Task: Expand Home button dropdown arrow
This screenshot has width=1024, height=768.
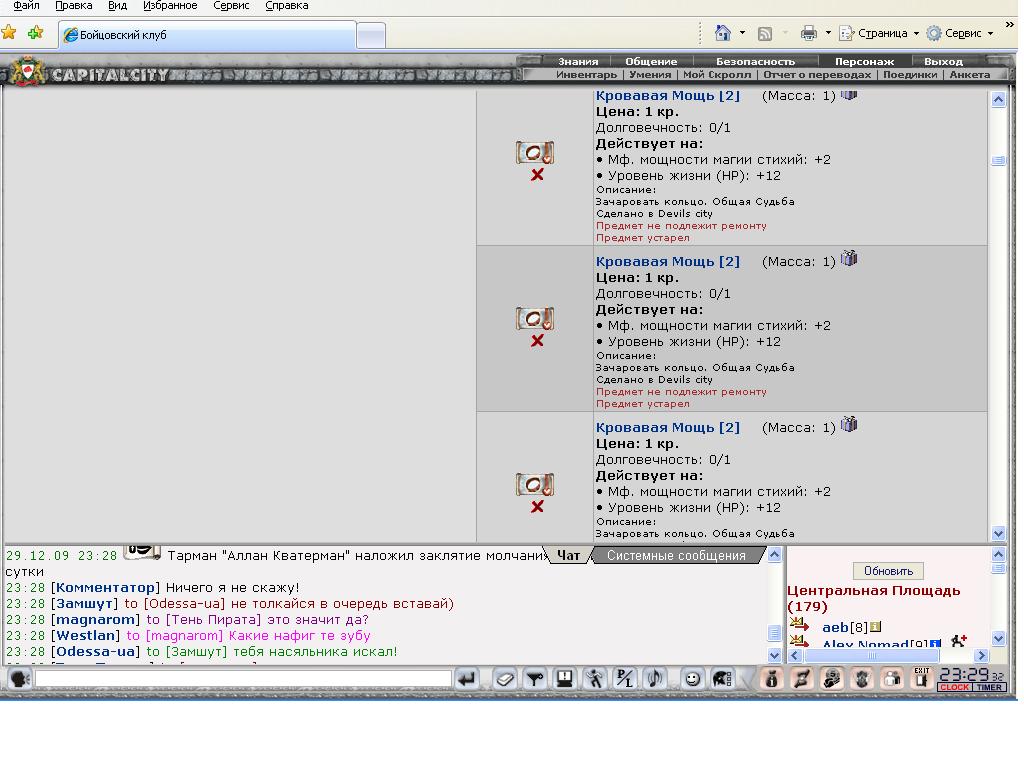Action: pyautogui.click(x=743, y=33)
